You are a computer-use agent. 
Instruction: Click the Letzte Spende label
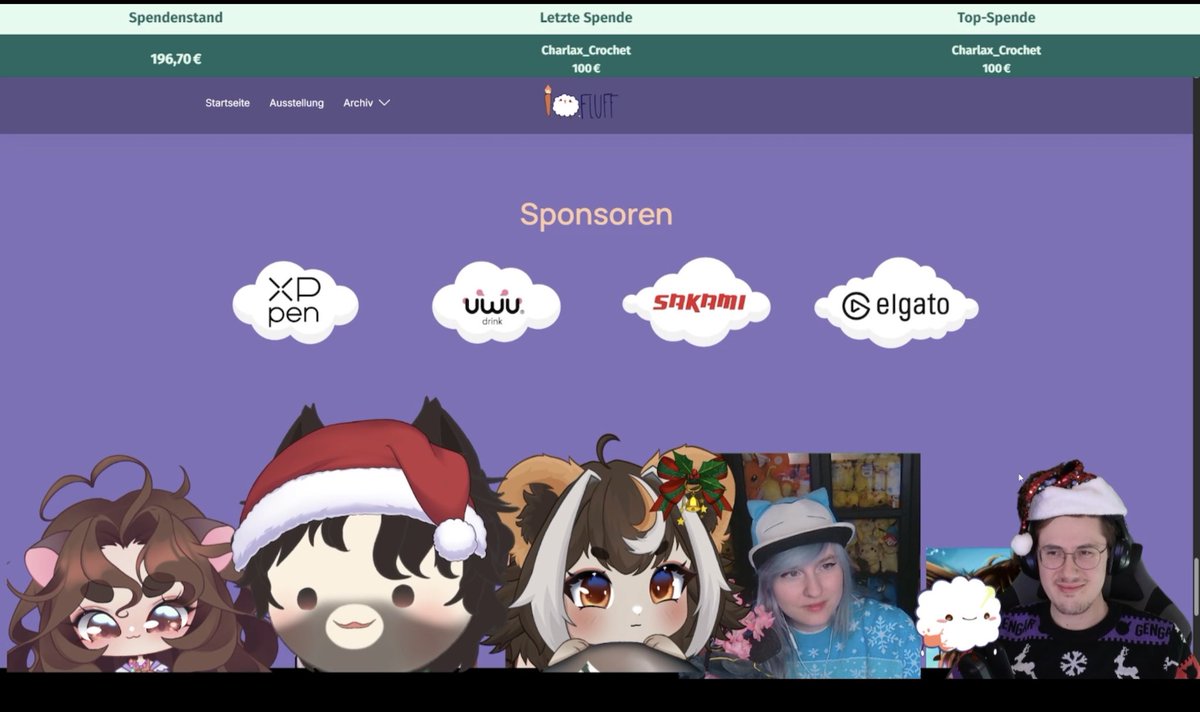pyautogui.click(x=586, y=18)
